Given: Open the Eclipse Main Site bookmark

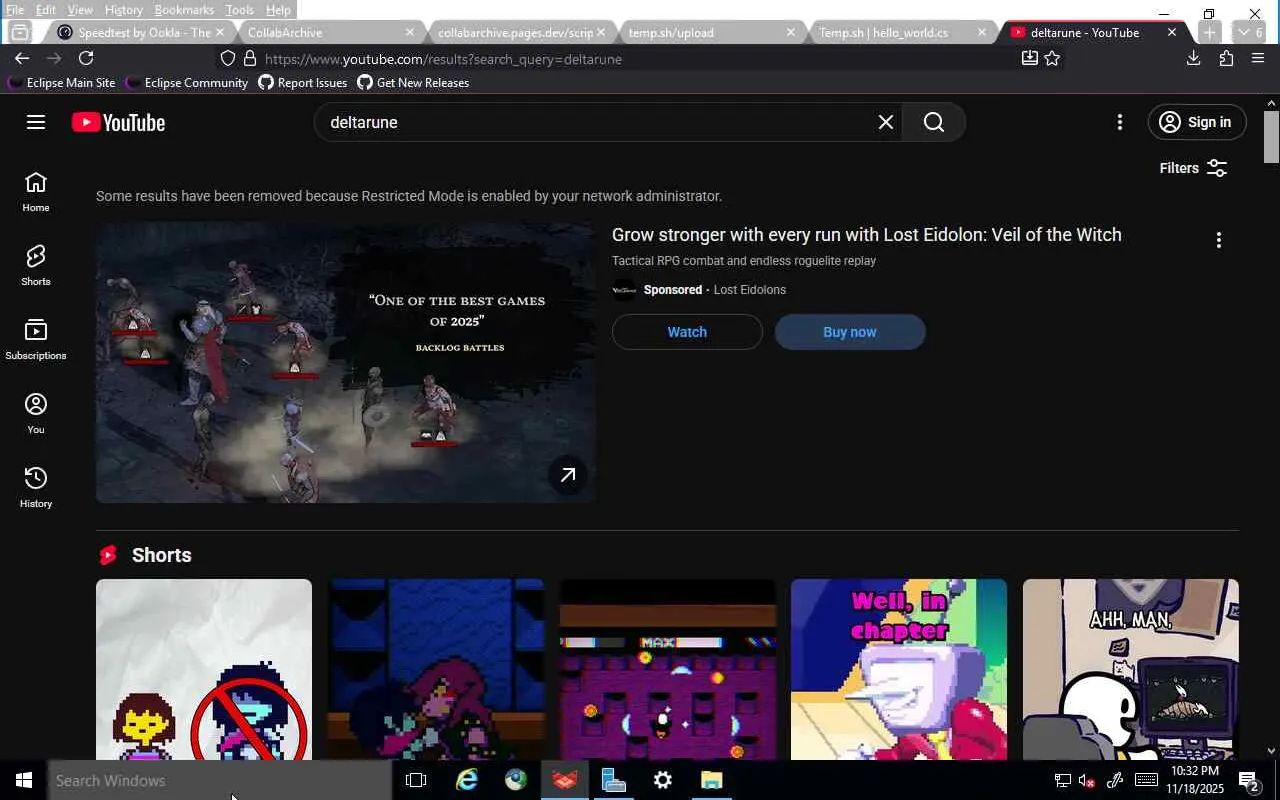Looking at the screenshot, I should pos(61,83).
